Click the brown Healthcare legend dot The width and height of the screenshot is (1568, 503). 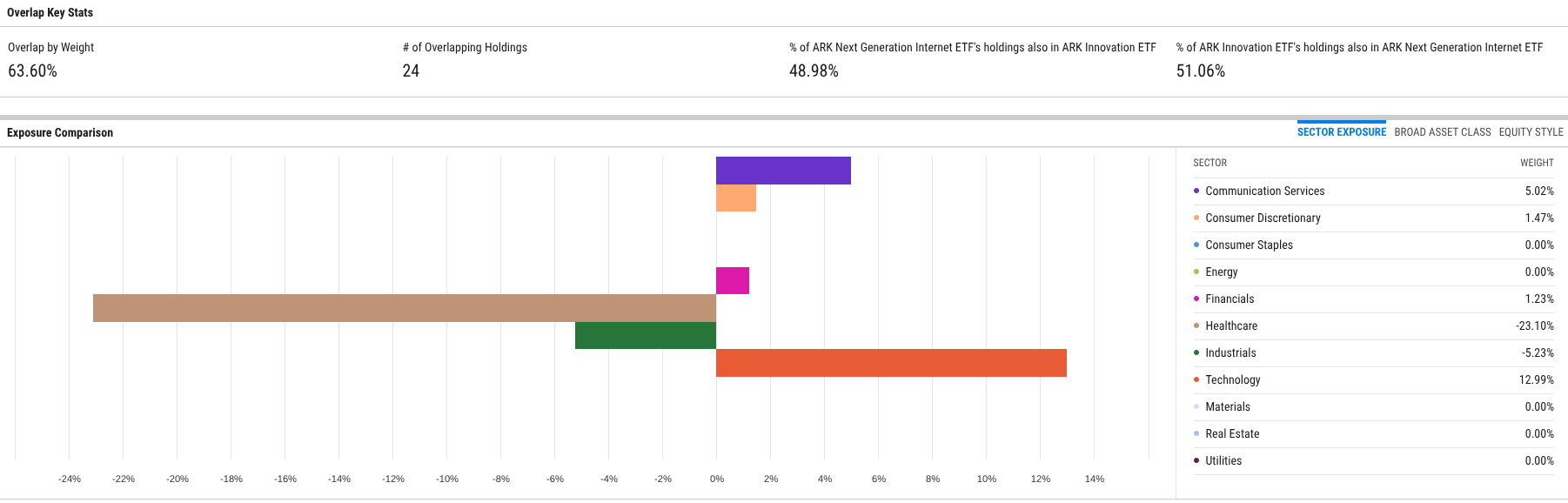click(1196, 325)
